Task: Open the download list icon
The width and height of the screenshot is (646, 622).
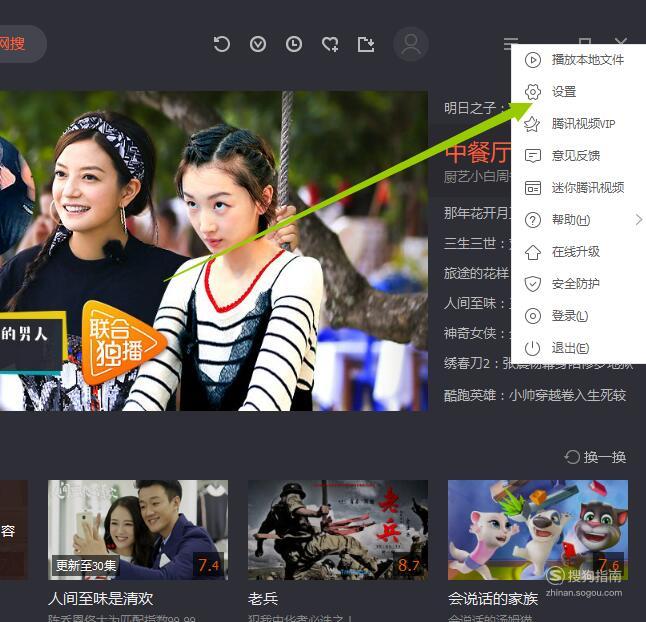Action: click(258, 44)
